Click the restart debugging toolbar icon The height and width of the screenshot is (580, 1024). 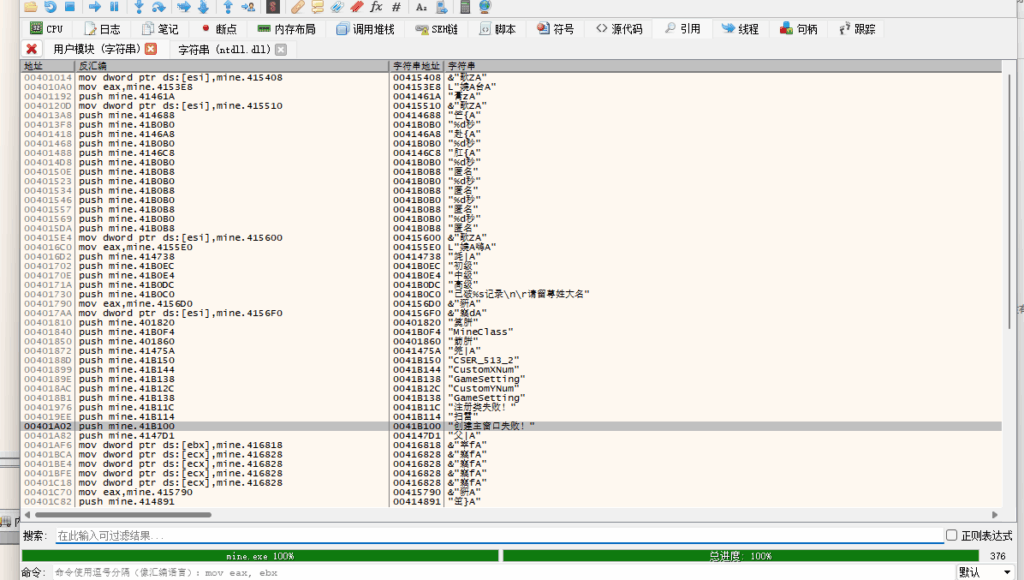[50, 7]
